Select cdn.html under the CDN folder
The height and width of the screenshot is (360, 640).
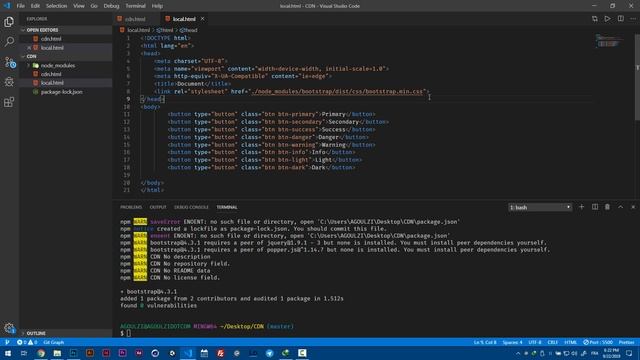[x=51, y=74]
